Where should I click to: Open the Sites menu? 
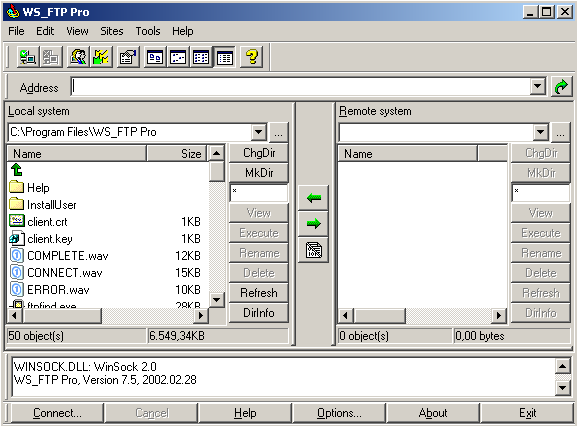[x=112, y=31]
